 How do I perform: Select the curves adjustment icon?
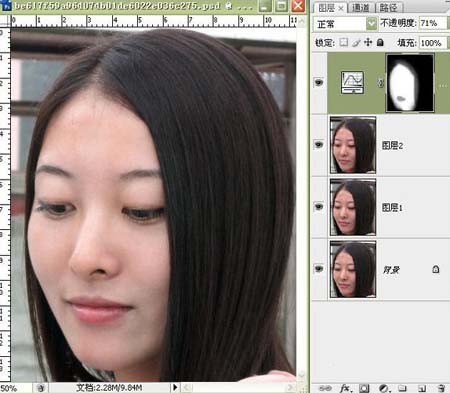tap(352, 82)
